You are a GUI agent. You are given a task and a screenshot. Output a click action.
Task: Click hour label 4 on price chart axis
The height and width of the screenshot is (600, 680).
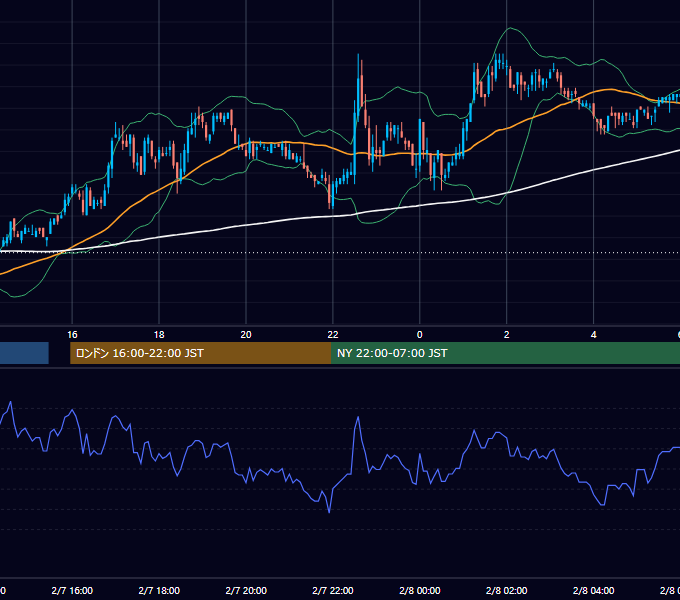[593, 335]
